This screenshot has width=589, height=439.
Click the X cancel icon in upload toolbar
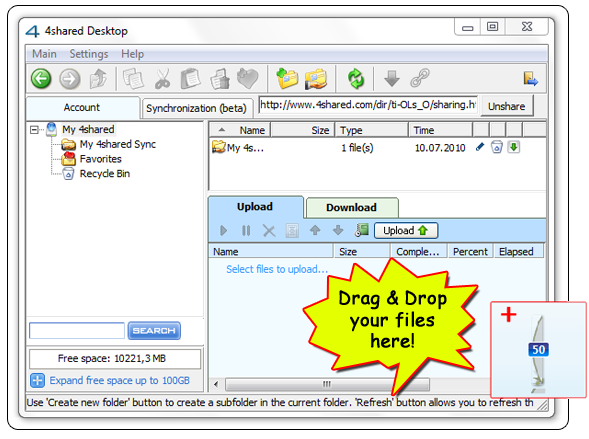coord(269,231)
